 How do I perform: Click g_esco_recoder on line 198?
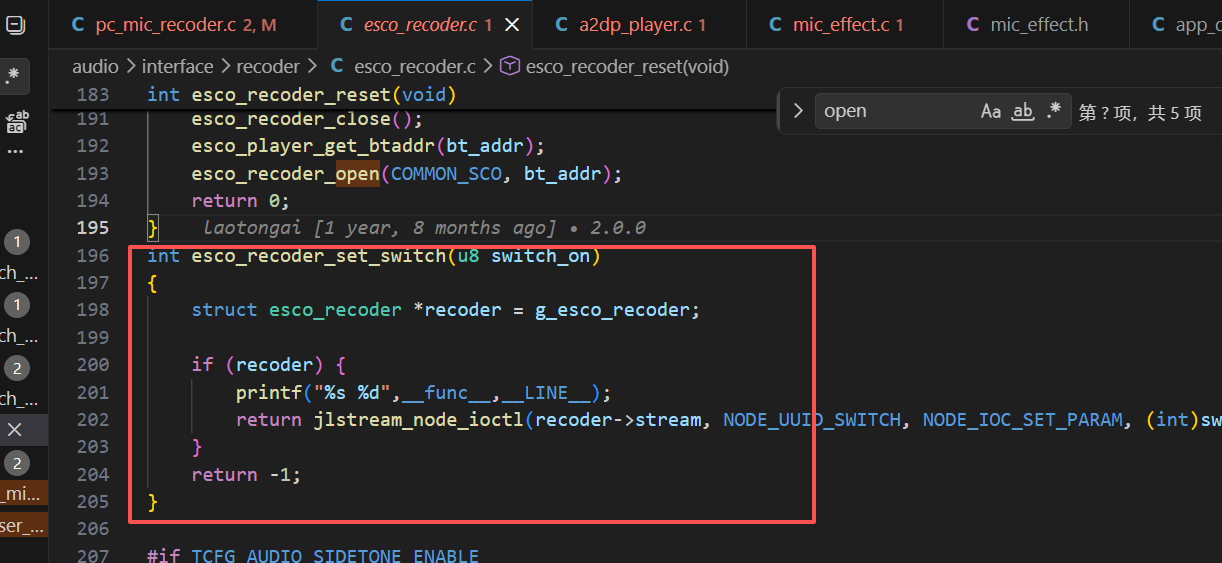pos(614,310)
